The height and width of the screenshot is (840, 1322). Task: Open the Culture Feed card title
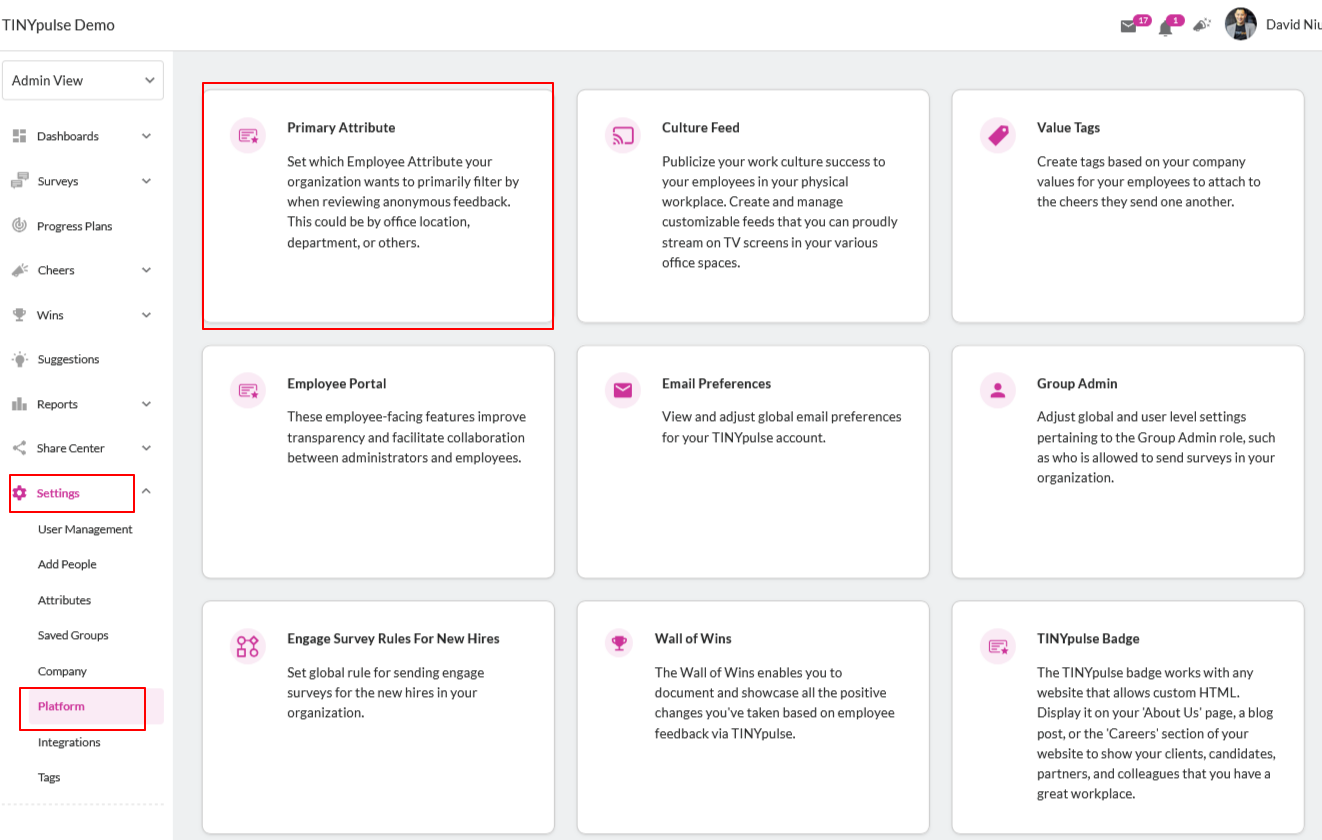(x=700, y=127)
